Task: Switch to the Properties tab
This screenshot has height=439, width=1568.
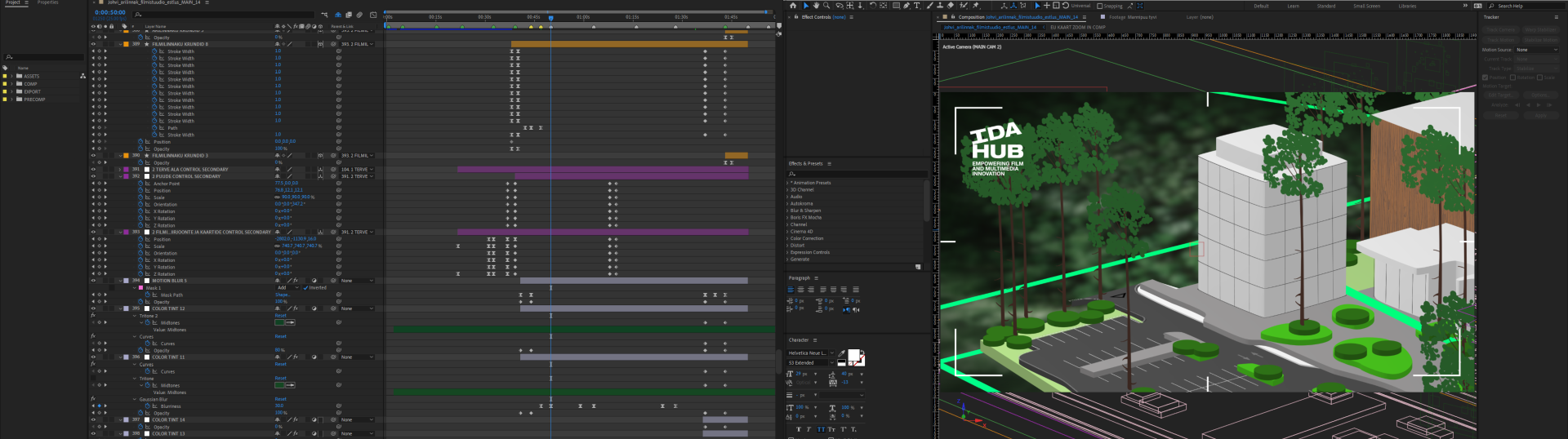Action: click(x=47, y=3)
